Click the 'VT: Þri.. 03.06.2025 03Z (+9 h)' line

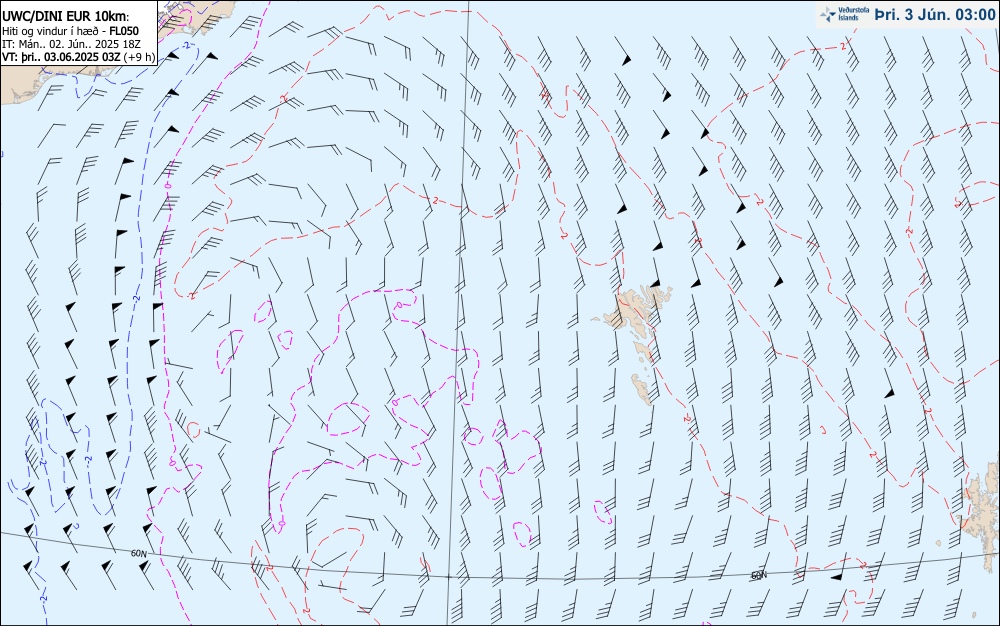[x=78, y=57]
